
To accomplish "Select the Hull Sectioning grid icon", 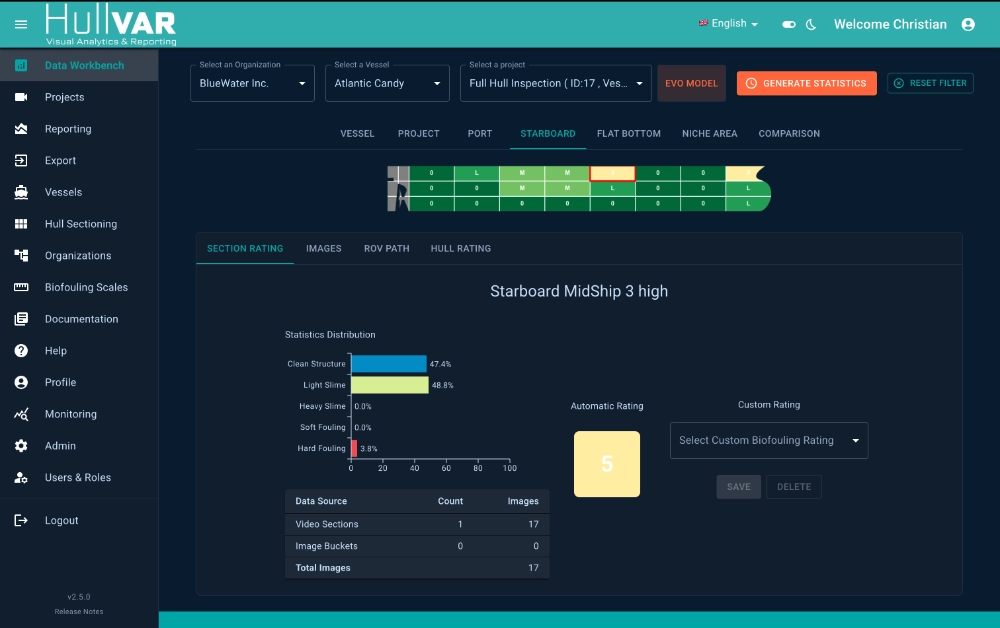I will click(21, 224).
